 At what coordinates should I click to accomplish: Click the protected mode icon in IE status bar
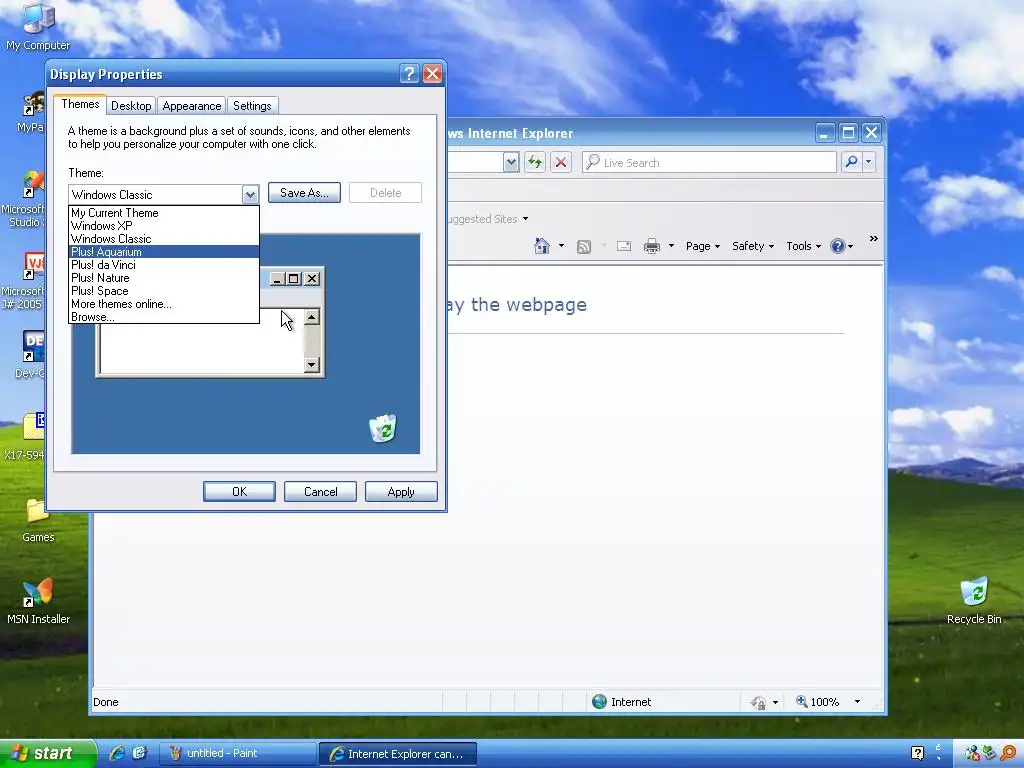pyautogui.click(x=758, y=702)
